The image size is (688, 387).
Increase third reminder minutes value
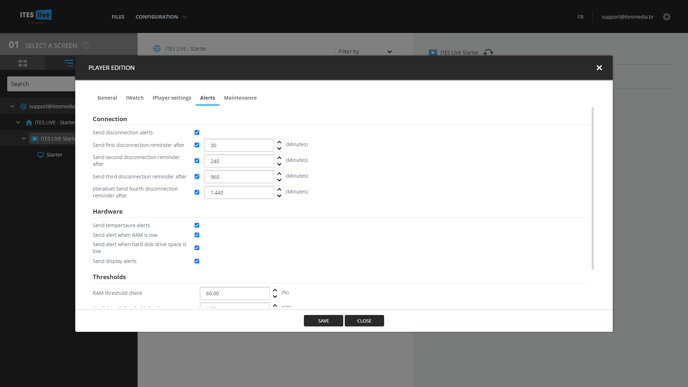pyautogui.click(x=279, y=174)
